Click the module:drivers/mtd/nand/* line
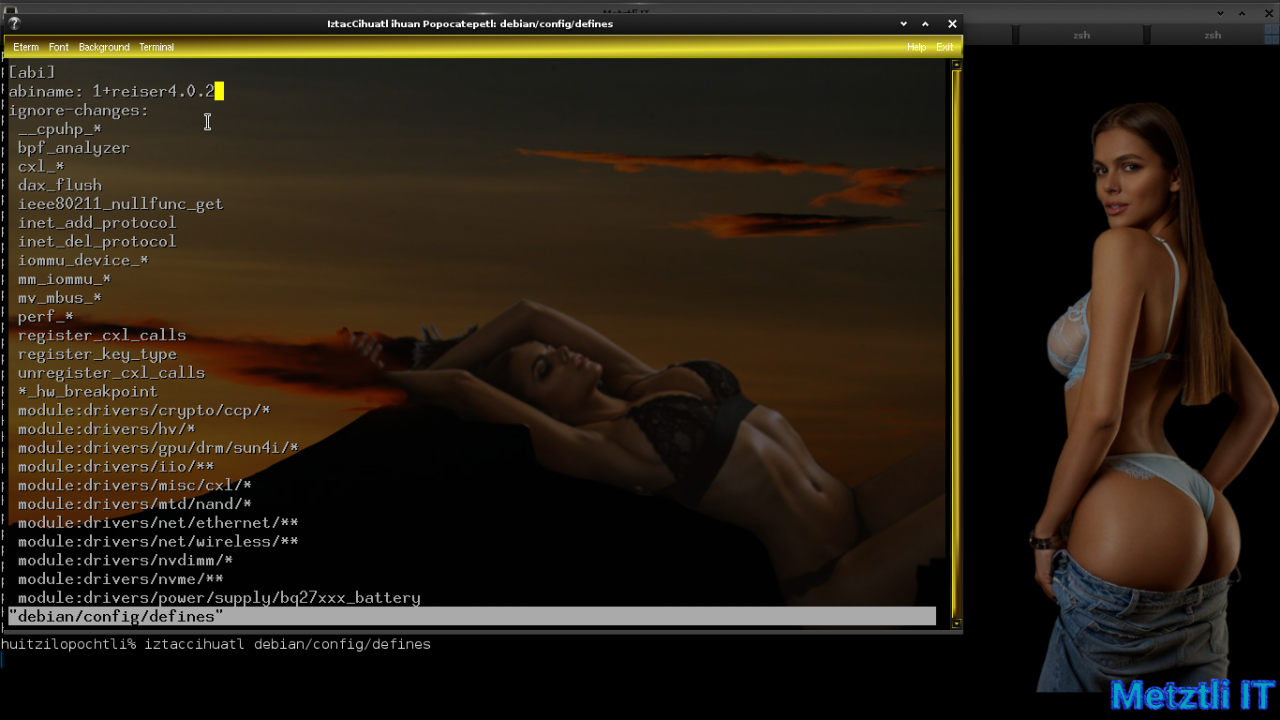1280x720 pixels. (134, 504)
